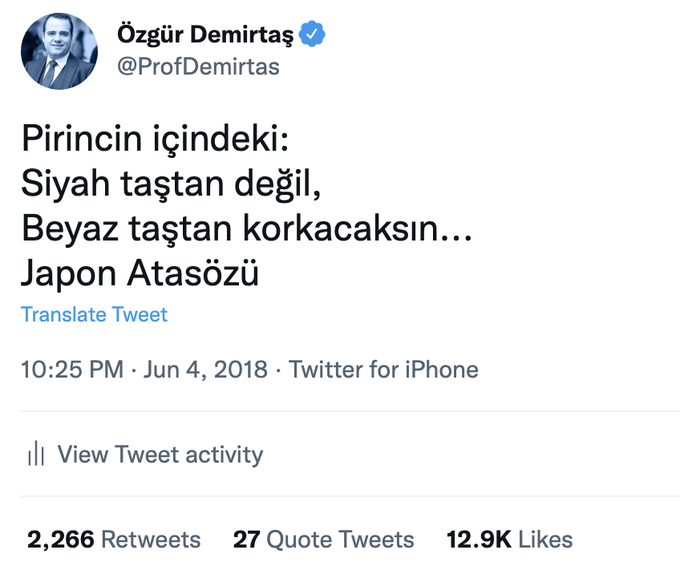Click the bold 27 quote count number
The image size is (680, 566).
tap(246, 540)
